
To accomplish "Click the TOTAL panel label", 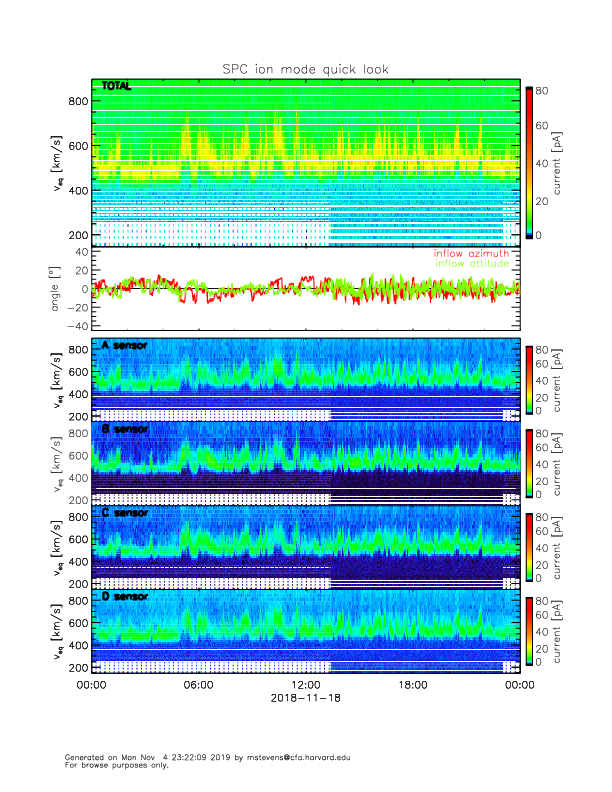I will click(117, 88).
